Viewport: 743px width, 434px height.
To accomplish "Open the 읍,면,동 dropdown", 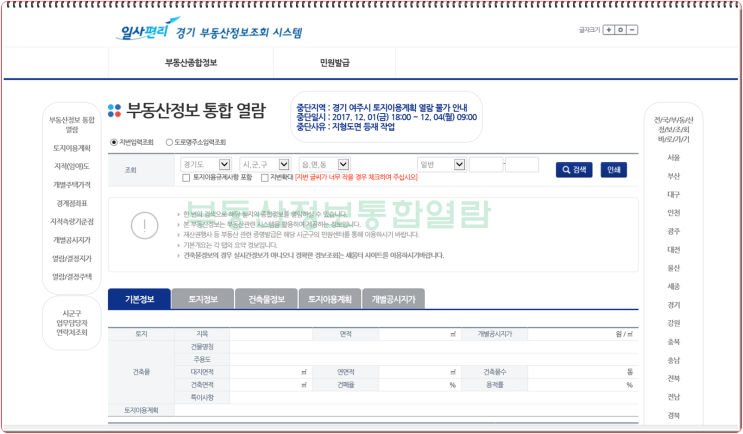I will (325, 164).
